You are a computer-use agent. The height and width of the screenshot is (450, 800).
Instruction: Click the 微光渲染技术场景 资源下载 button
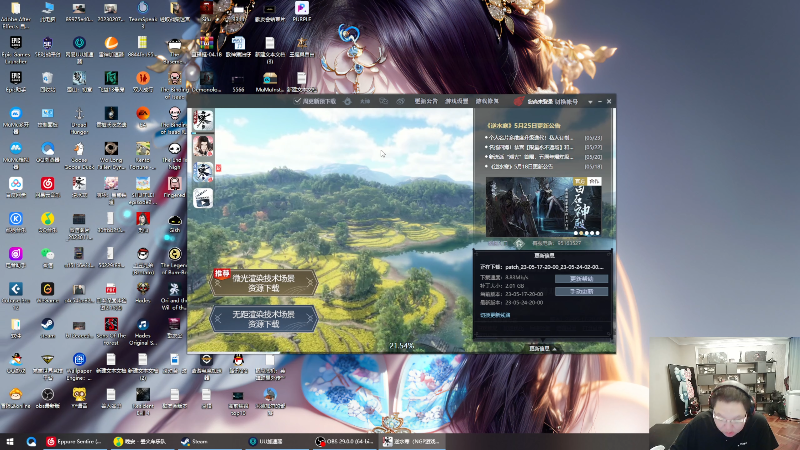(263, 283)
